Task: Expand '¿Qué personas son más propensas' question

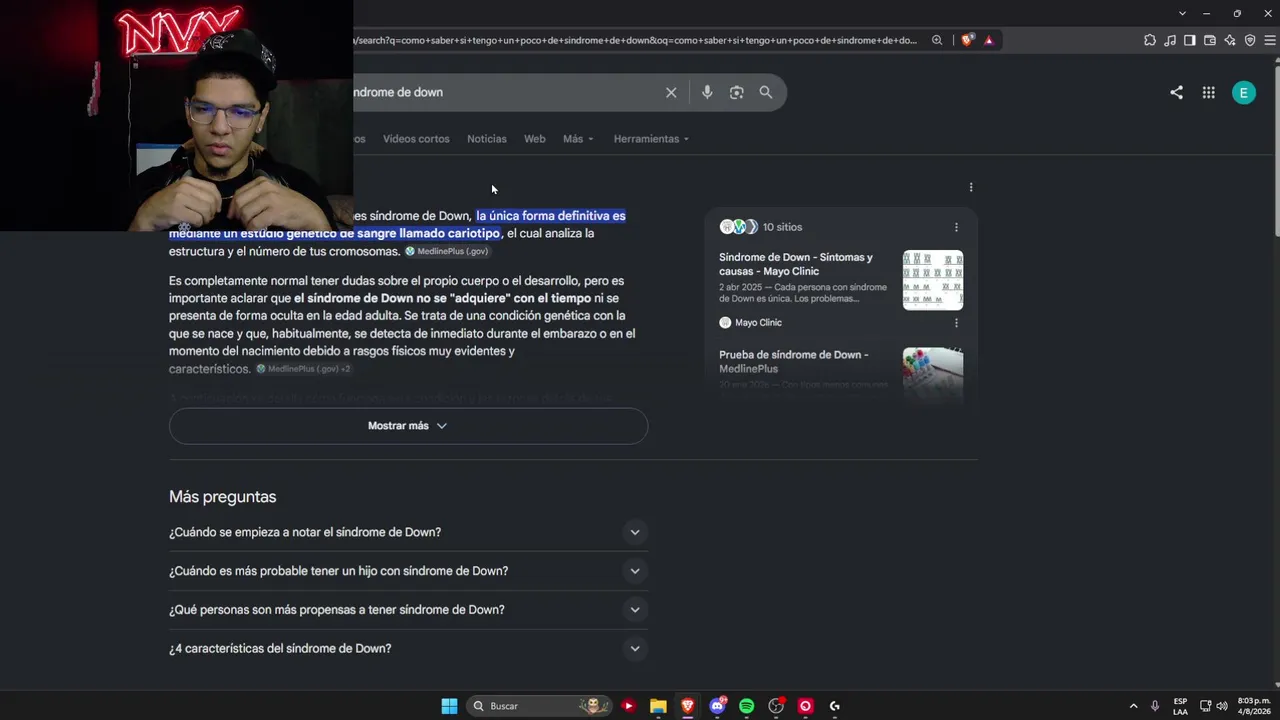Action: [x=408, y=610]
